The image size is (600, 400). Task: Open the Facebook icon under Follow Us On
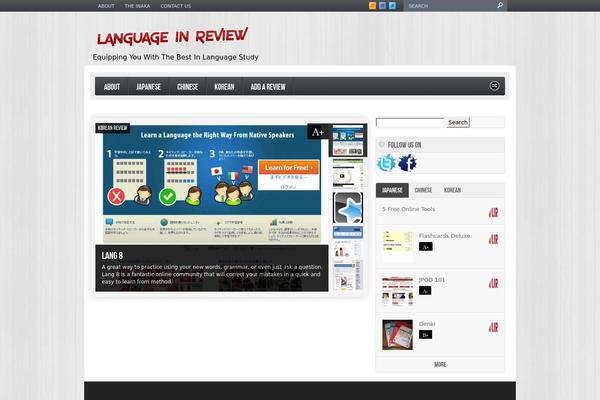coord(407,163)
